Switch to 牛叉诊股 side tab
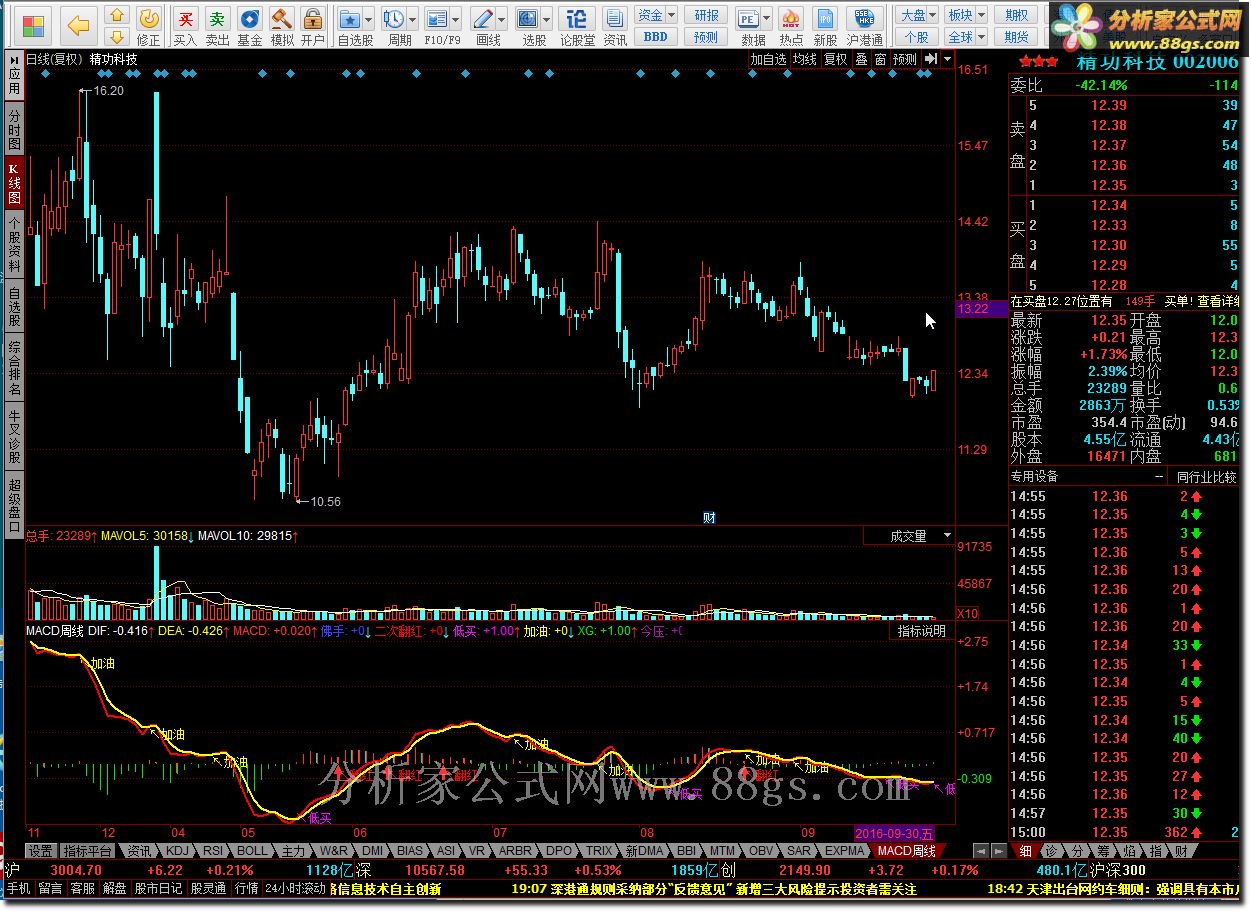Viewport: 1251px width, 911px height. pyautogui.click(x=14, y=437)
